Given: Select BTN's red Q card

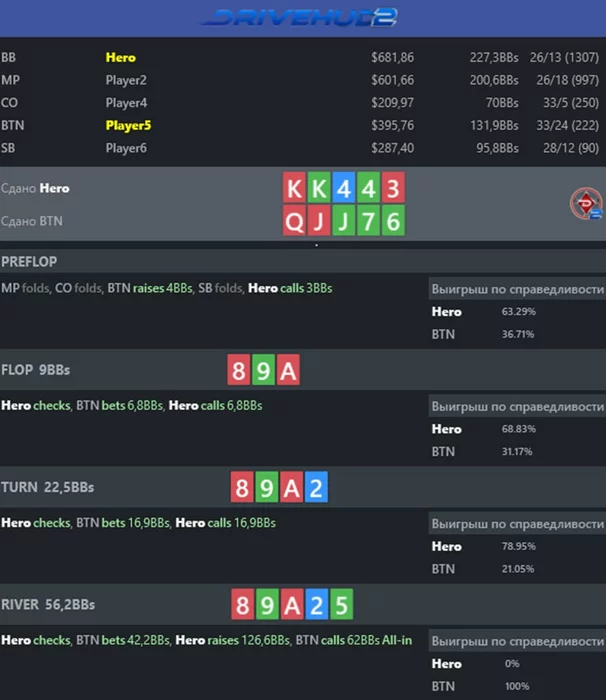Looking at the screenshot, I should click(x=294, y=221).
